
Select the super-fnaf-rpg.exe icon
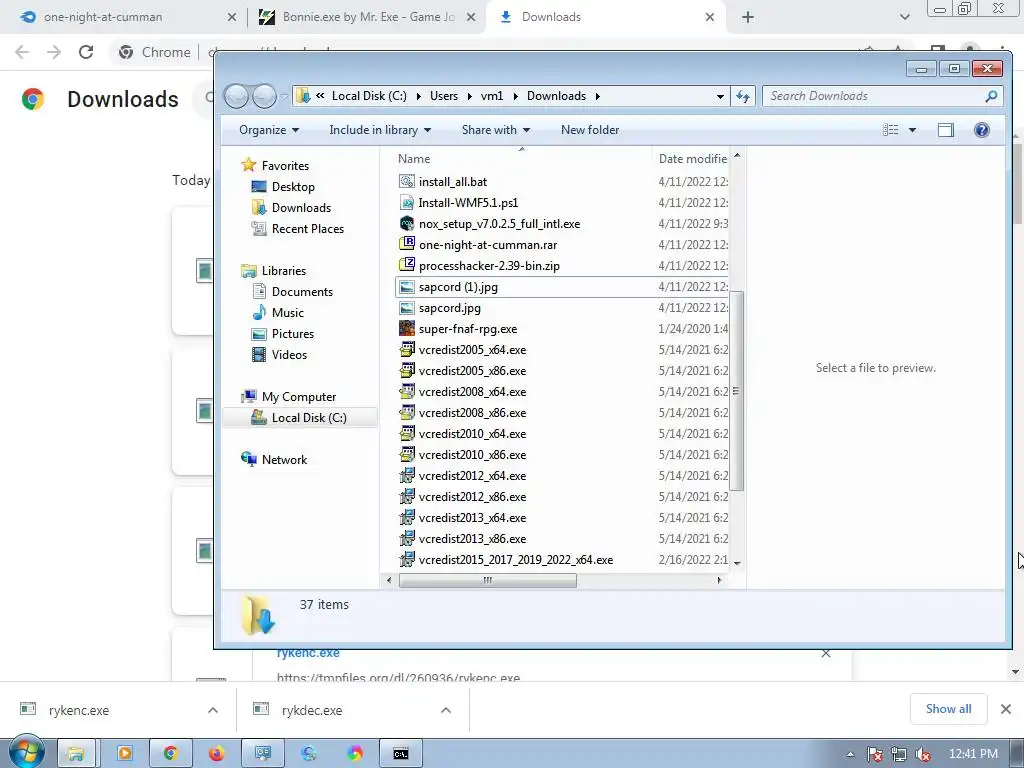click(x=407, y=328)
